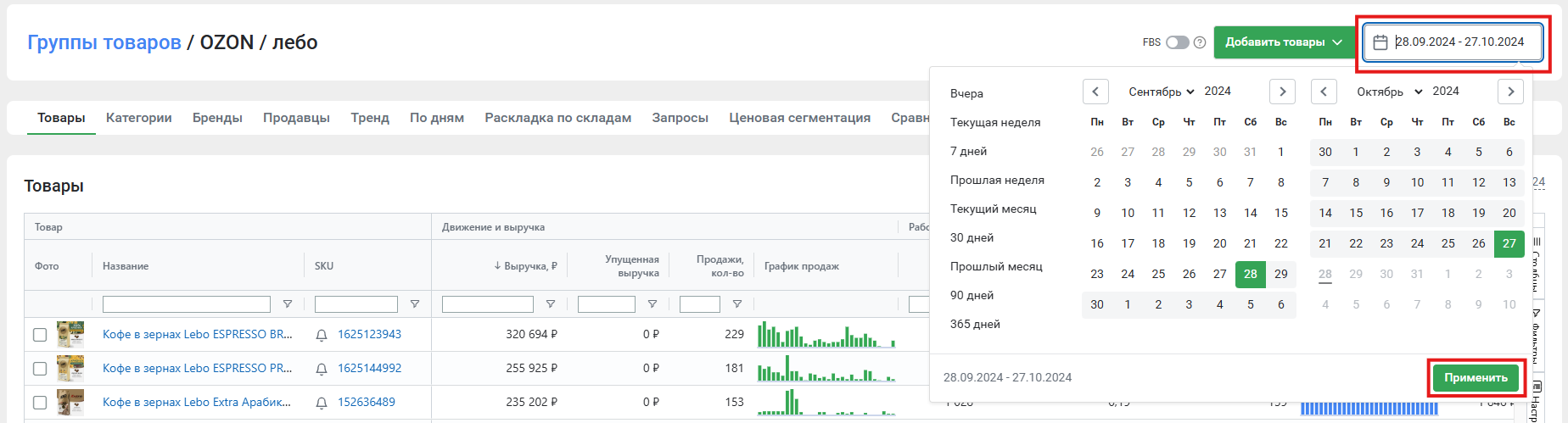
Task: Select the Текущий месяц preset
Action: [x=994, y=209]
